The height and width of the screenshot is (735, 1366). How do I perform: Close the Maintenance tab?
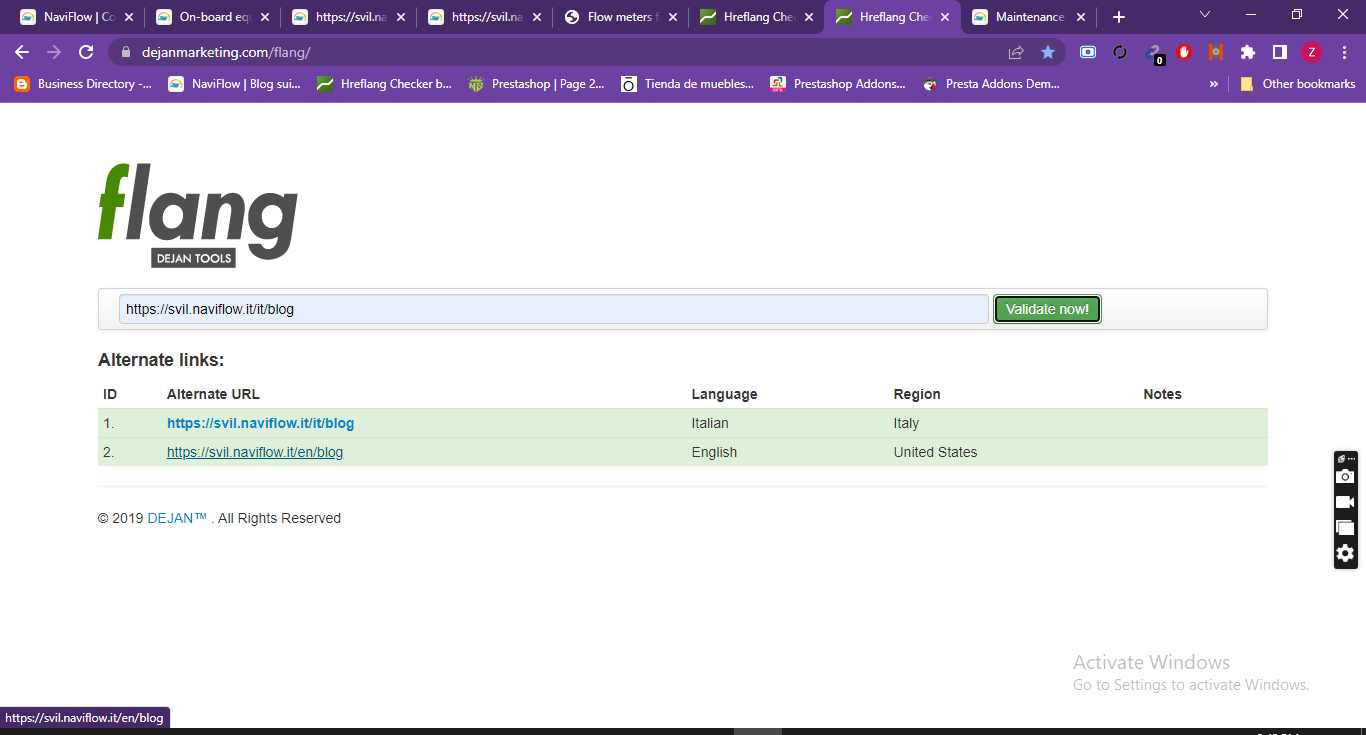click(x=1080, y=17)
